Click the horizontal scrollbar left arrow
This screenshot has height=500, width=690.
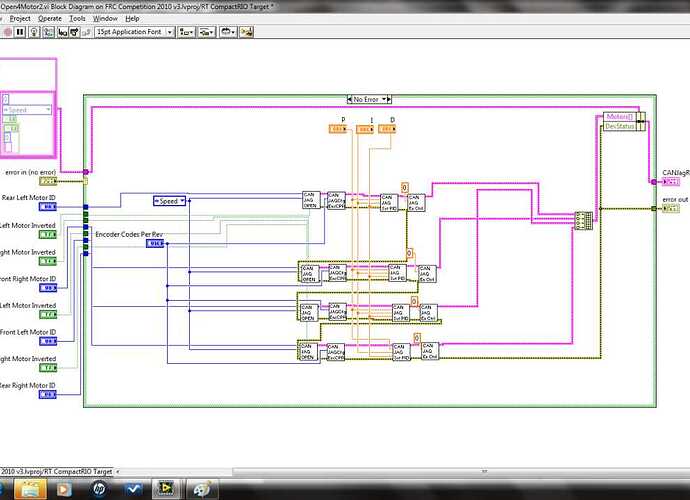(118, 472)
